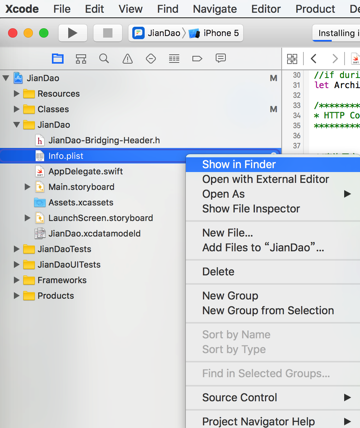Open the Source Control submenu
Image resolution: width=360 pixels, height=428 pixels.
pyautogui.click(x=273, y=397)
